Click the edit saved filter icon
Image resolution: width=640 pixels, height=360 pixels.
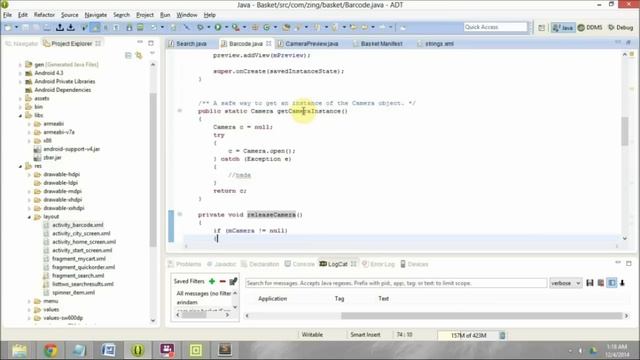233,281
